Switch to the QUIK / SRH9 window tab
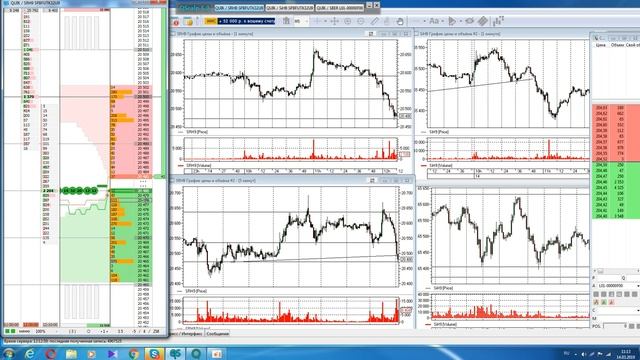This screenshot has width=640, height=360. (x=239, y=8)
